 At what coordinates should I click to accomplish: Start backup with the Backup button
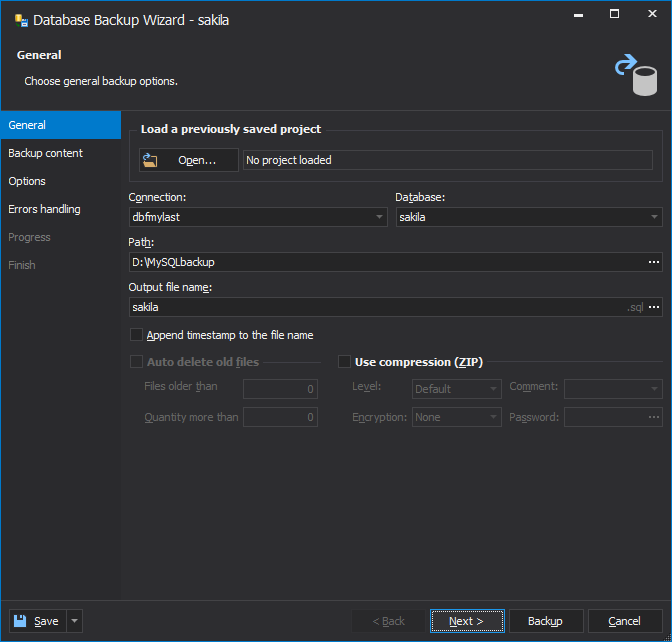[546, 621]
